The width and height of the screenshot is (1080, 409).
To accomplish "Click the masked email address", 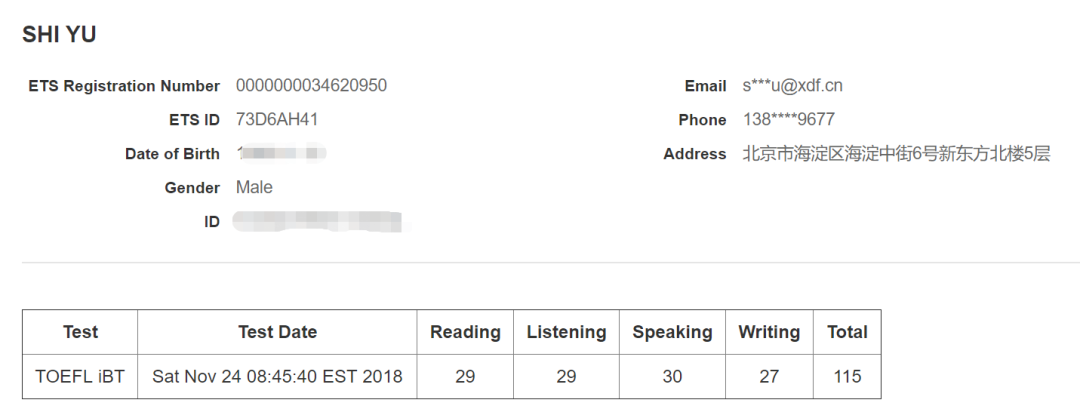I will [792, 86].
